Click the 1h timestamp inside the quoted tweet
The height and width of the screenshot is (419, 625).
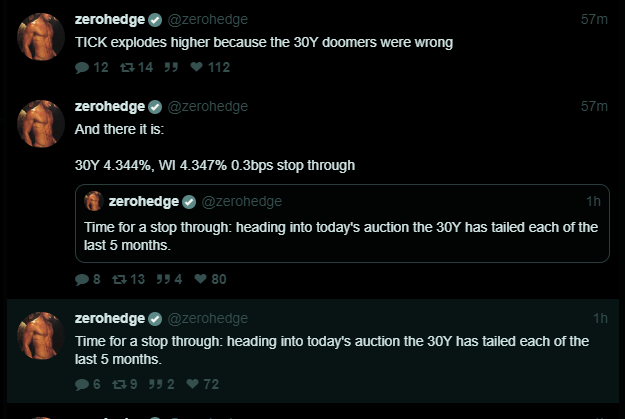(x=593, y=201)
